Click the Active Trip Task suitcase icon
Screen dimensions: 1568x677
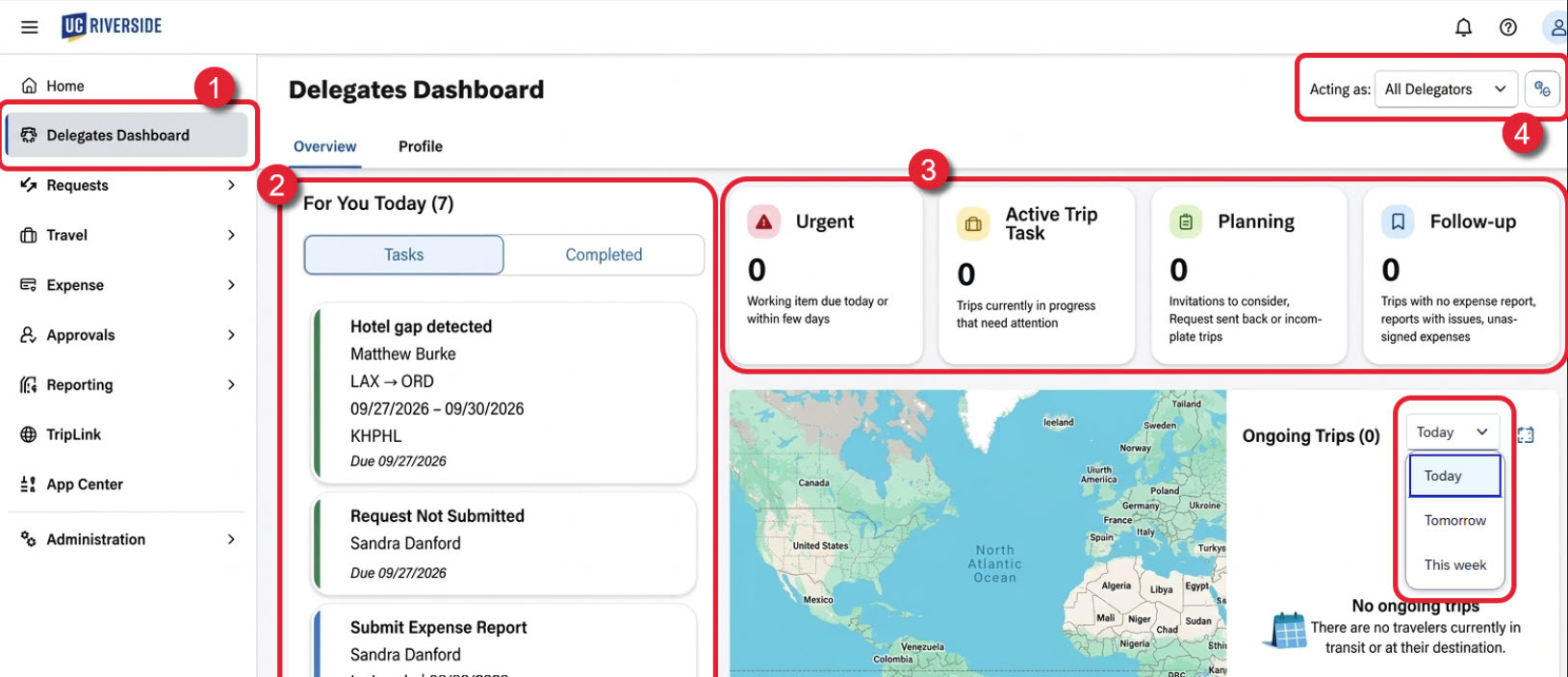973,224
